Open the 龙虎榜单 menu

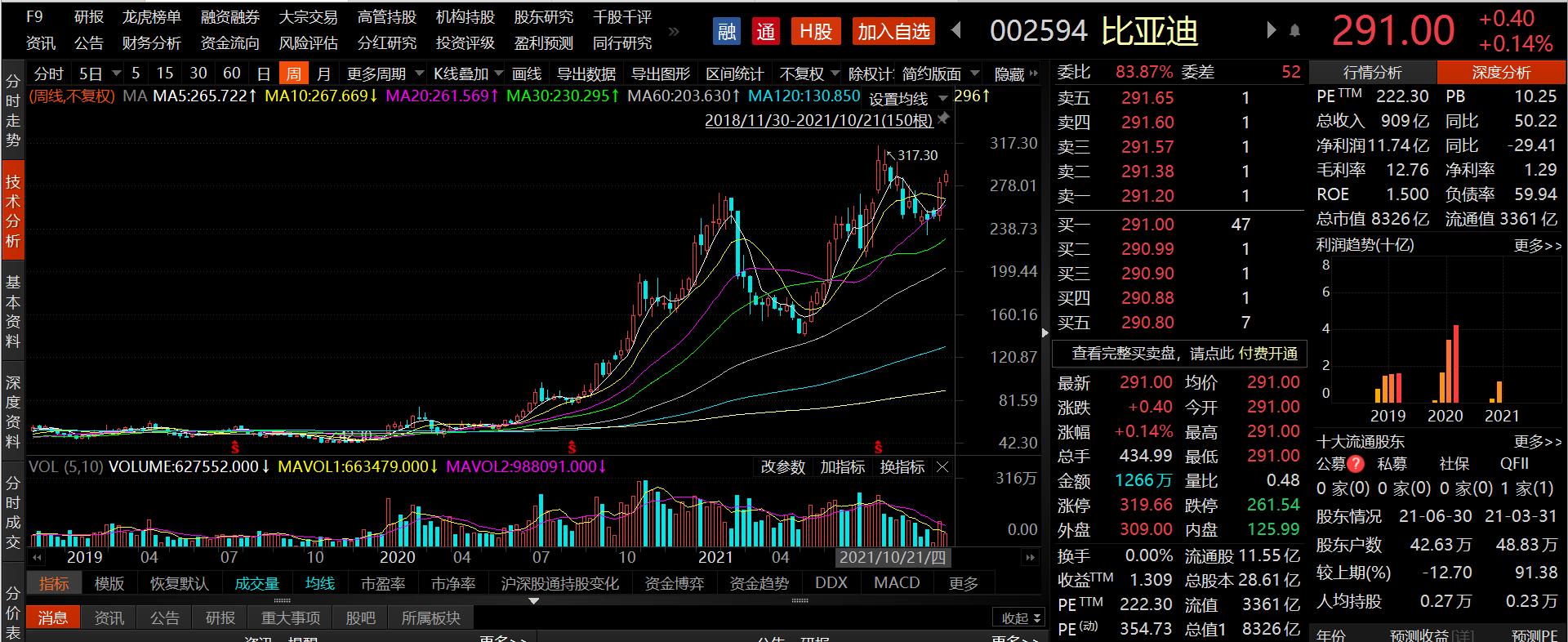coord(152,17)
